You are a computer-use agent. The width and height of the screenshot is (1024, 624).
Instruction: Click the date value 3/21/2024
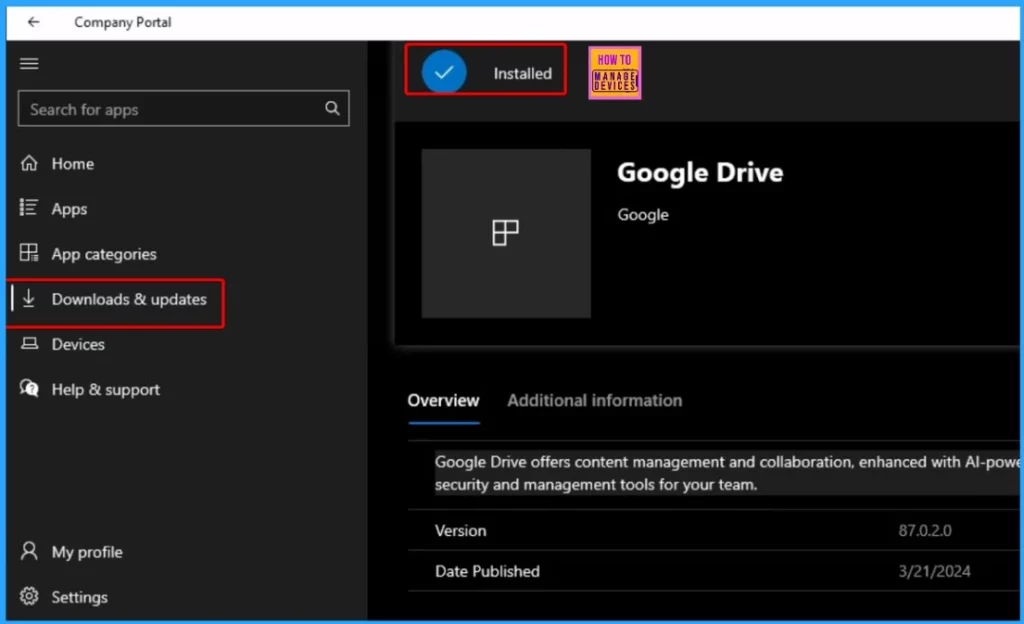pyautogui.click(x=934, y=571)
